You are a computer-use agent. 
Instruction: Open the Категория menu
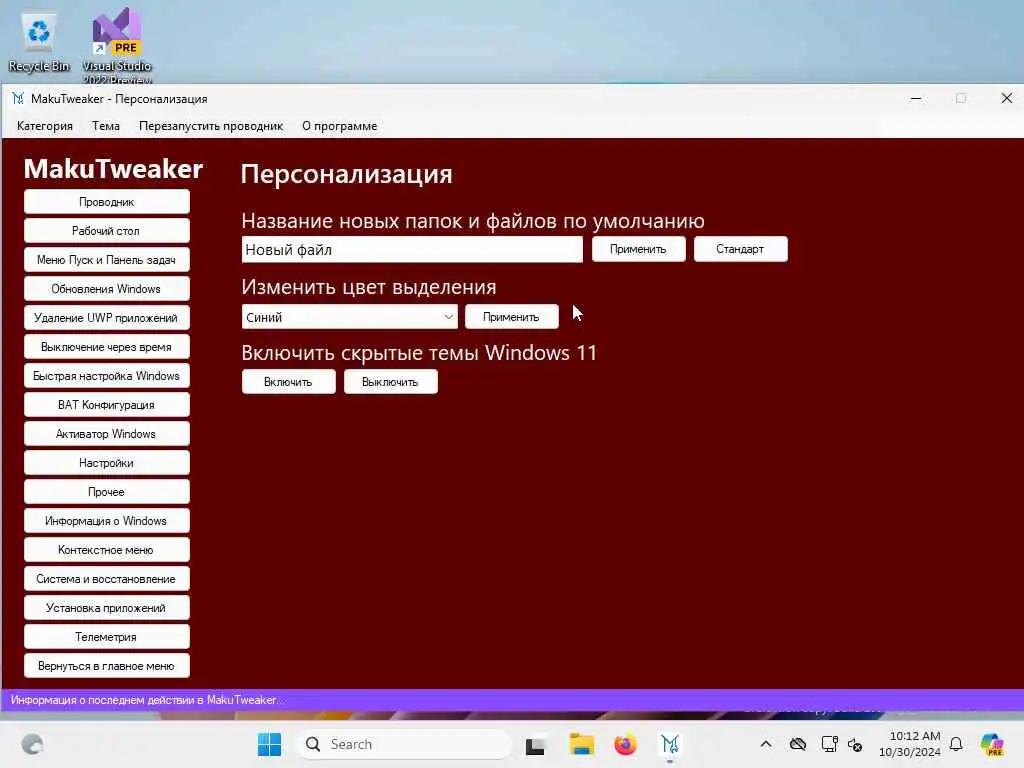click(x=45, y=126)
